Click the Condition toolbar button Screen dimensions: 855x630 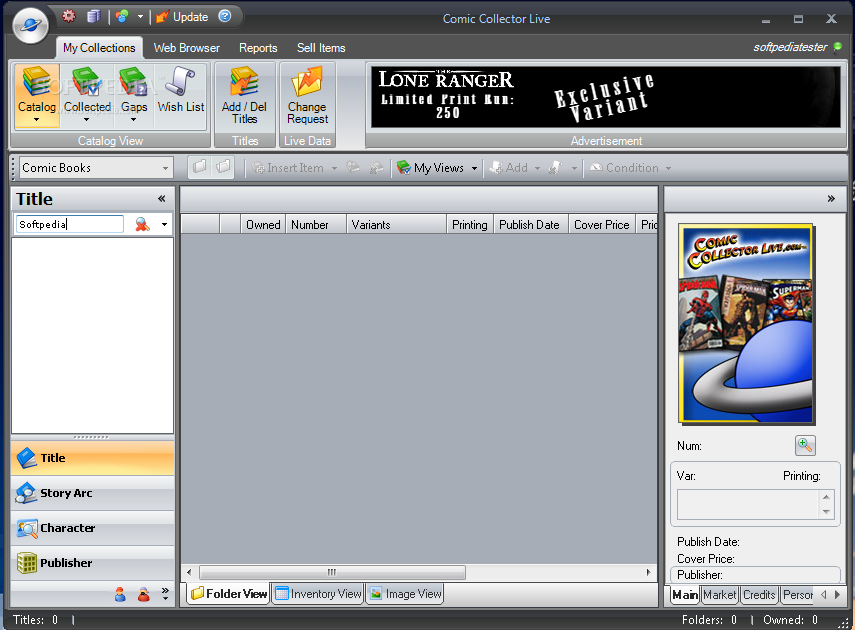point(625,168)
